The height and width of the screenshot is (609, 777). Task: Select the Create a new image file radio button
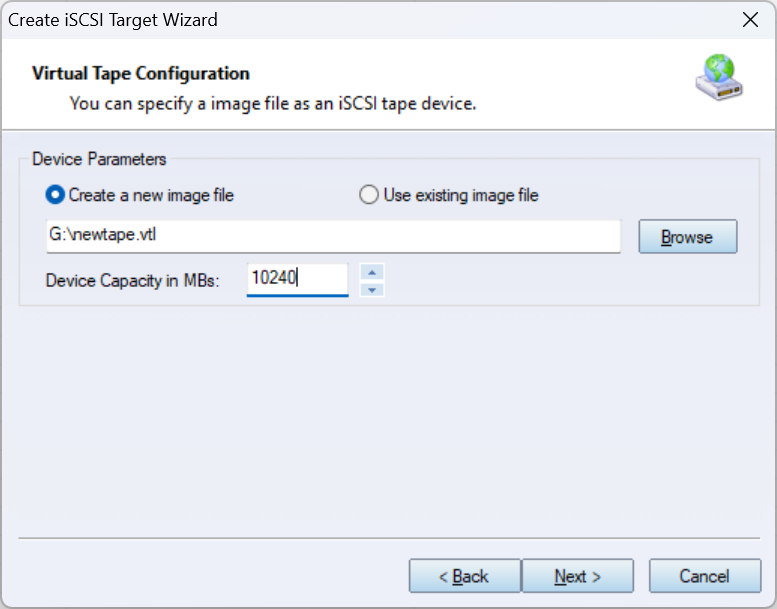pos(55,195)
